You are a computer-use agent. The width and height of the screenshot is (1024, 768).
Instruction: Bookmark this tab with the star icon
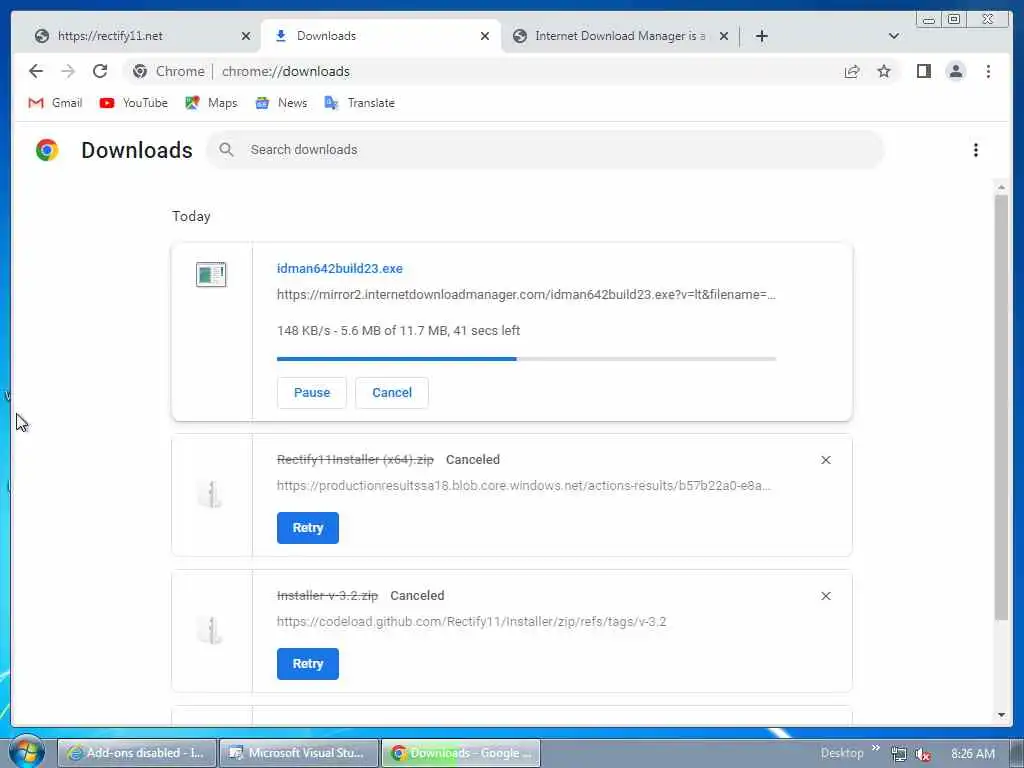(884, 71)
